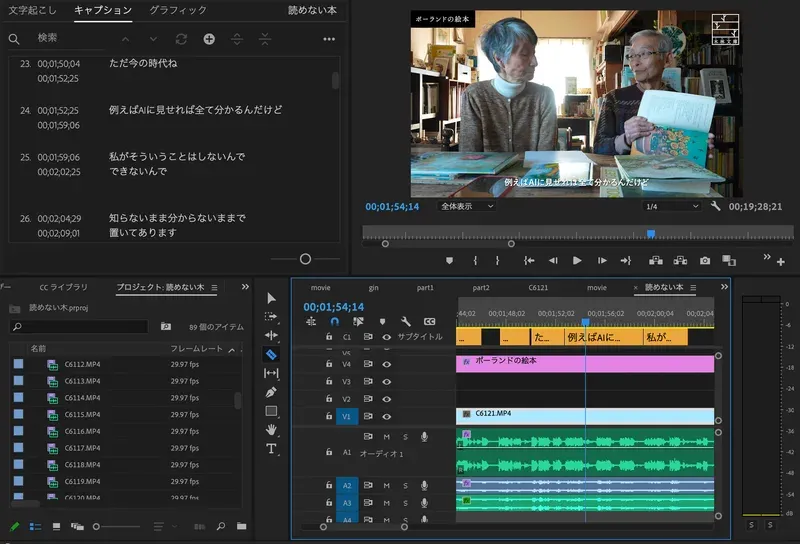Image resolution: width=800 pixels, height=544 pixels.
Task: Open the CC ライブラリ panel tab
Action: coord(64,287)
